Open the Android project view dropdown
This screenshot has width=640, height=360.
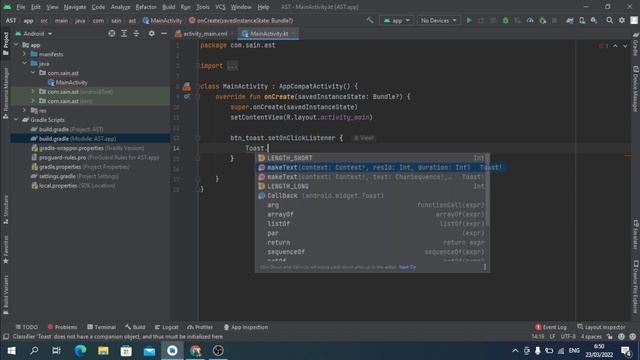34,33
